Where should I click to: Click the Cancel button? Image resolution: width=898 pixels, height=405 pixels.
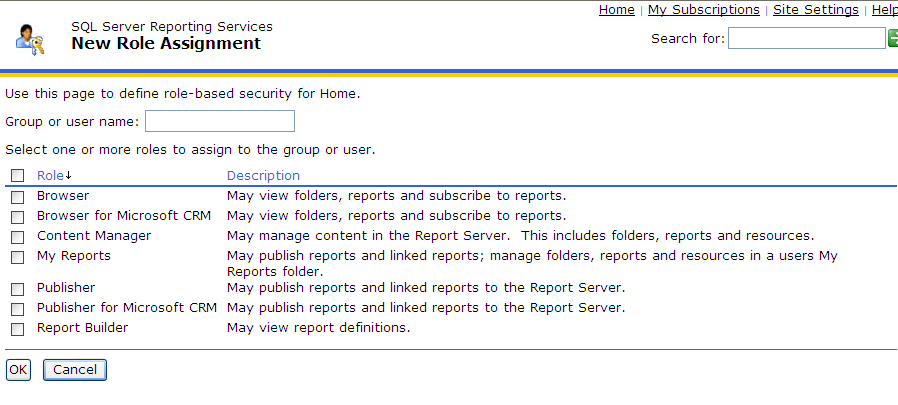coord(75,370)
